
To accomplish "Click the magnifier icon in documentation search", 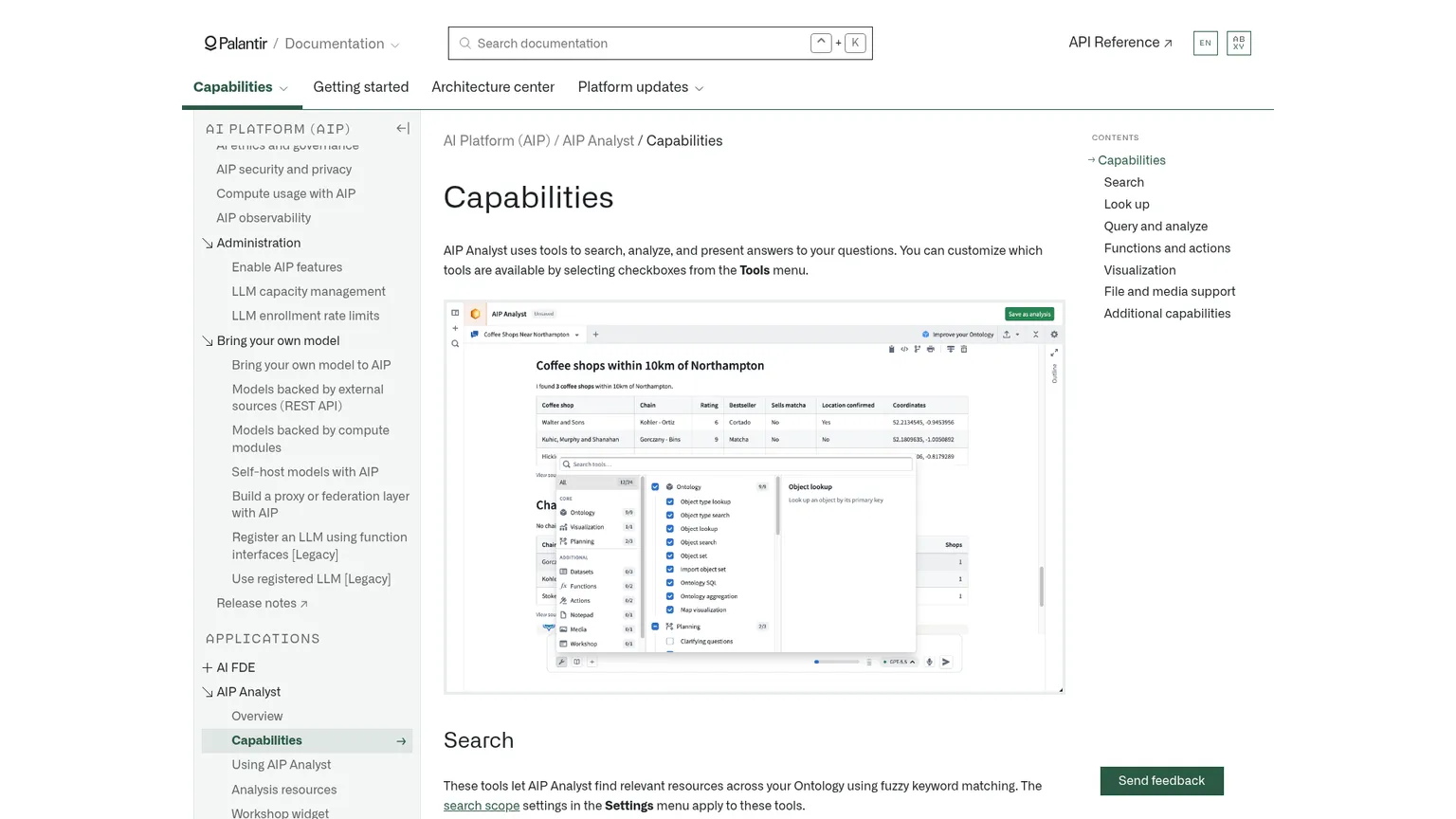I will tap(464, 44).
